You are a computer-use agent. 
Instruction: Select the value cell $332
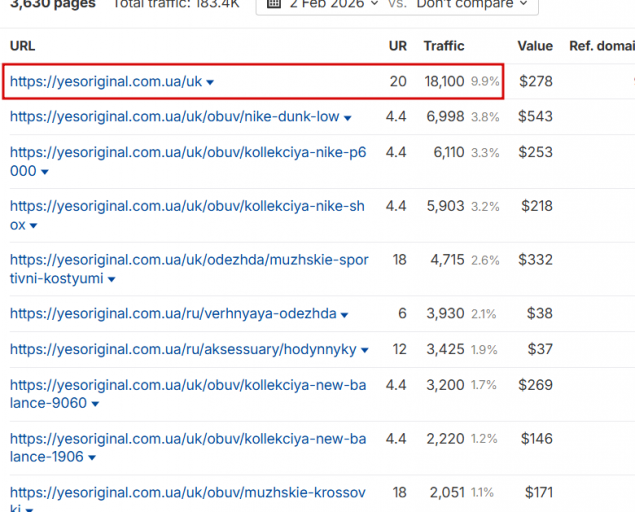click(535, 260)
